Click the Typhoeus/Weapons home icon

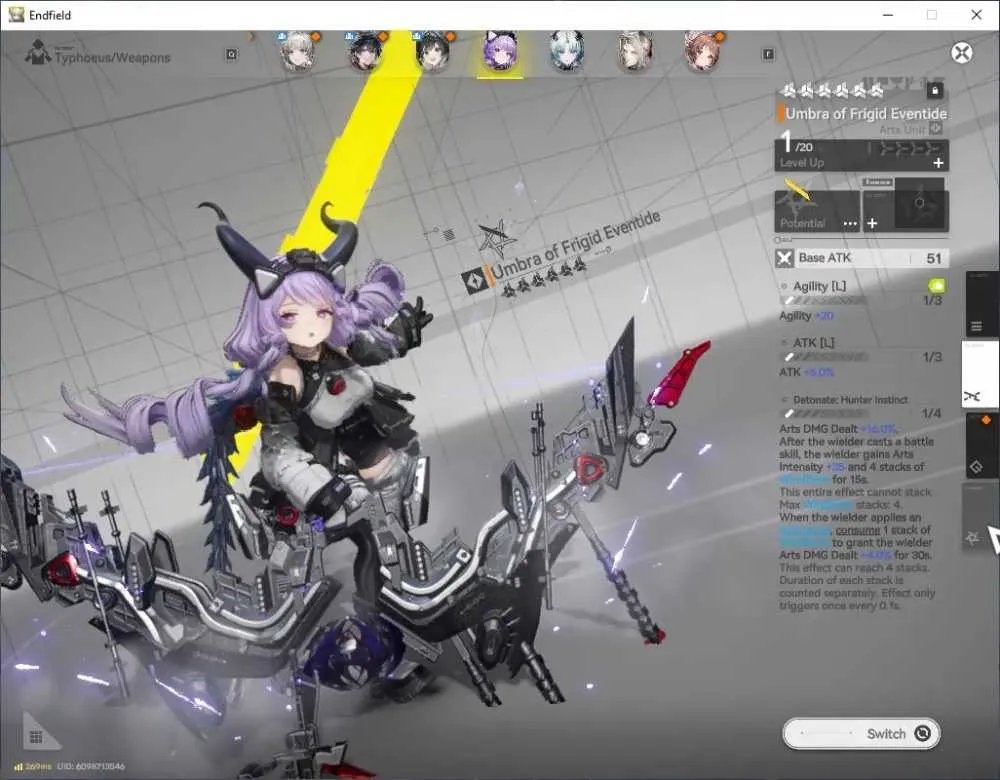[38, 52]
